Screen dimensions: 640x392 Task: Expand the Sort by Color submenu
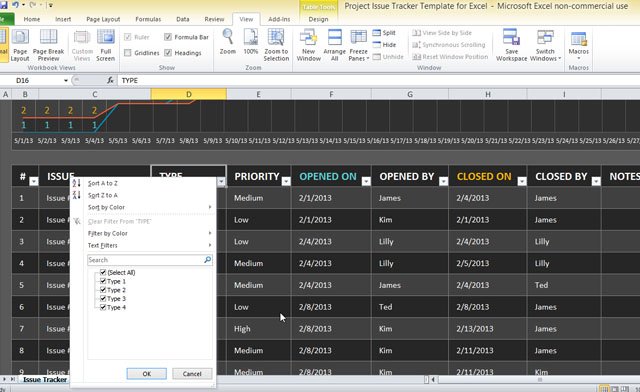[143, 207]
